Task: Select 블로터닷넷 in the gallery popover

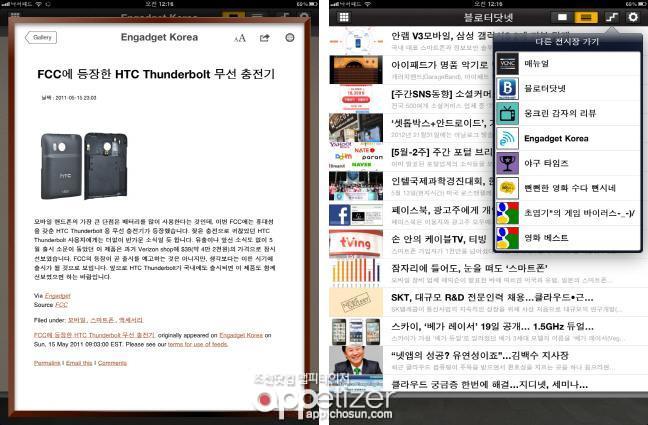Action: [x=568, y=88]
